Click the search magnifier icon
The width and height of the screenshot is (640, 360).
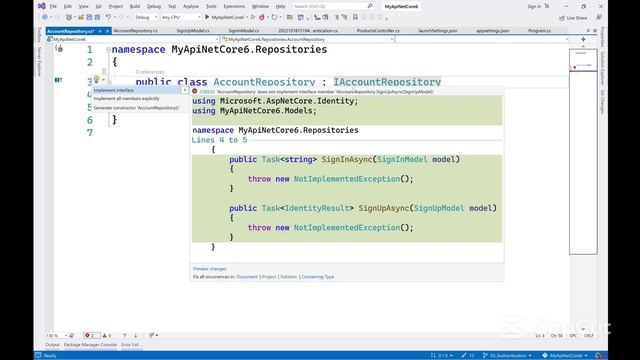[x=370, y=6]
